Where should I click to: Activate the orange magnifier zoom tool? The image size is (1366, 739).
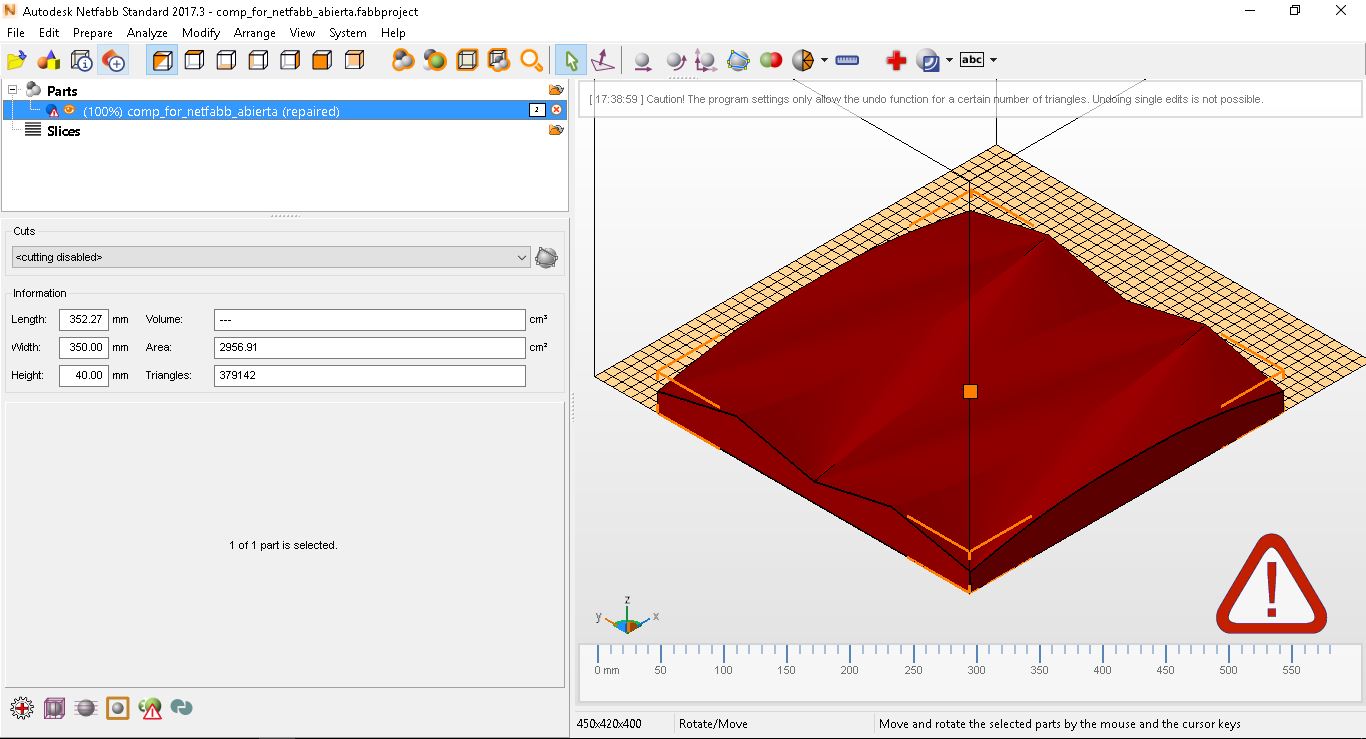pos(531,61)
